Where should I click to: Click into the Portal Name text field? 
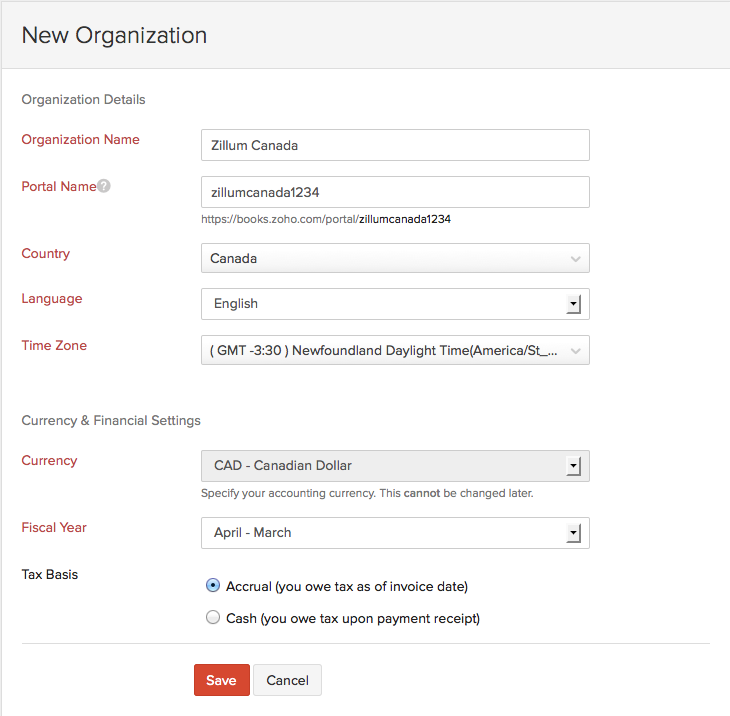tap(394, 192)
